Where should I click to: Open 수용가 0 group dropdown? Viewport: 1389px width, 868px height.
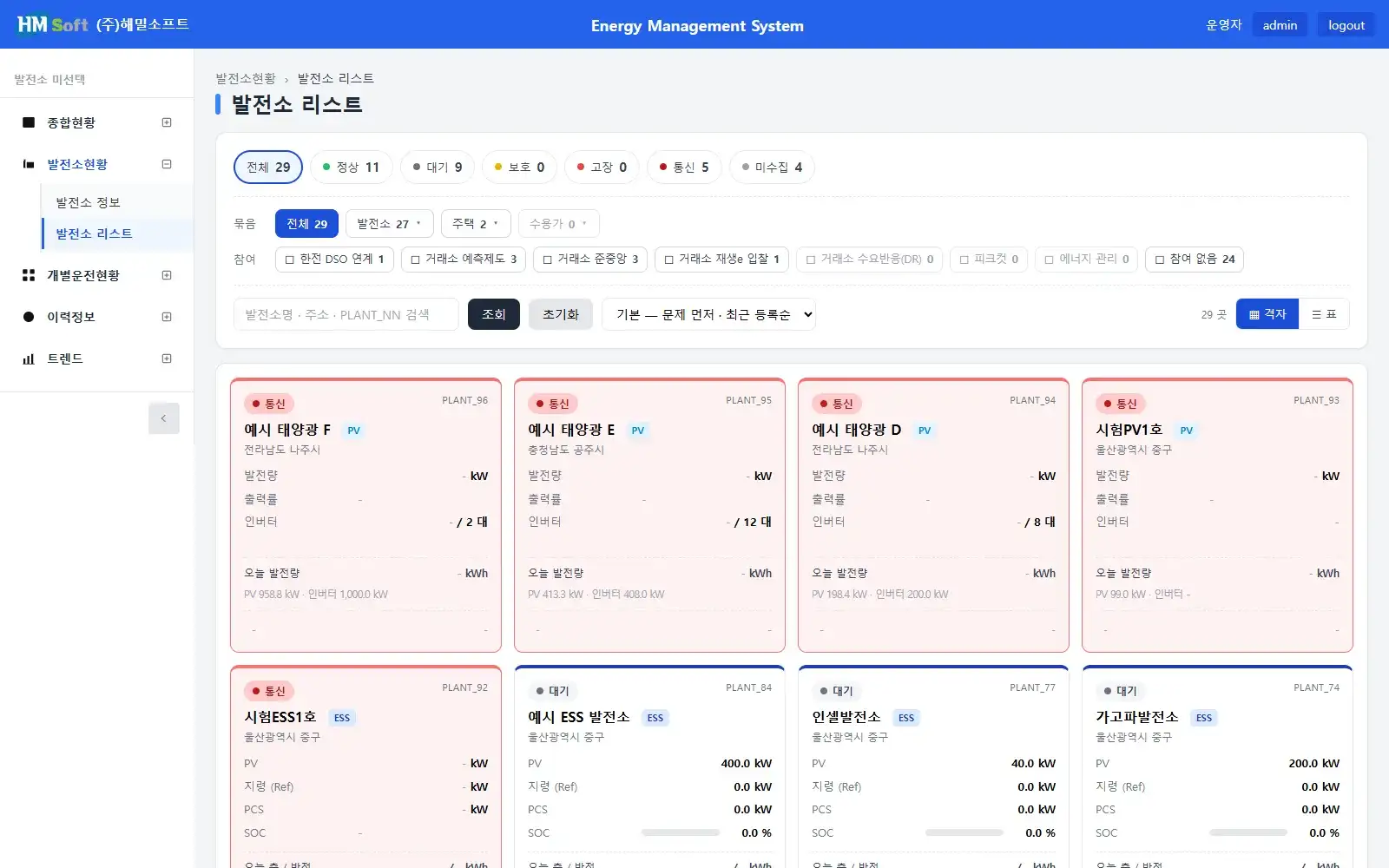[559, 224]
